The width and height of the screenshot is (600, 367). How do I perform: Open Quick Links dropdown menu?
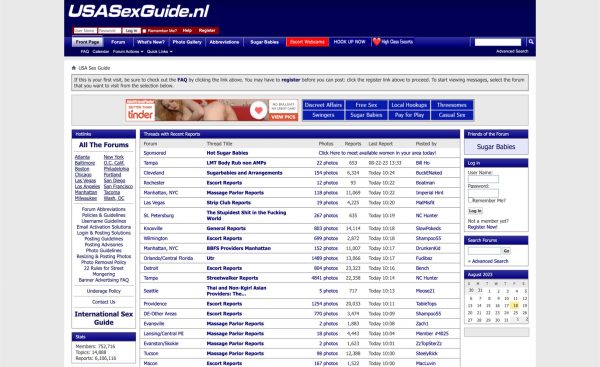tap(160, 51)
